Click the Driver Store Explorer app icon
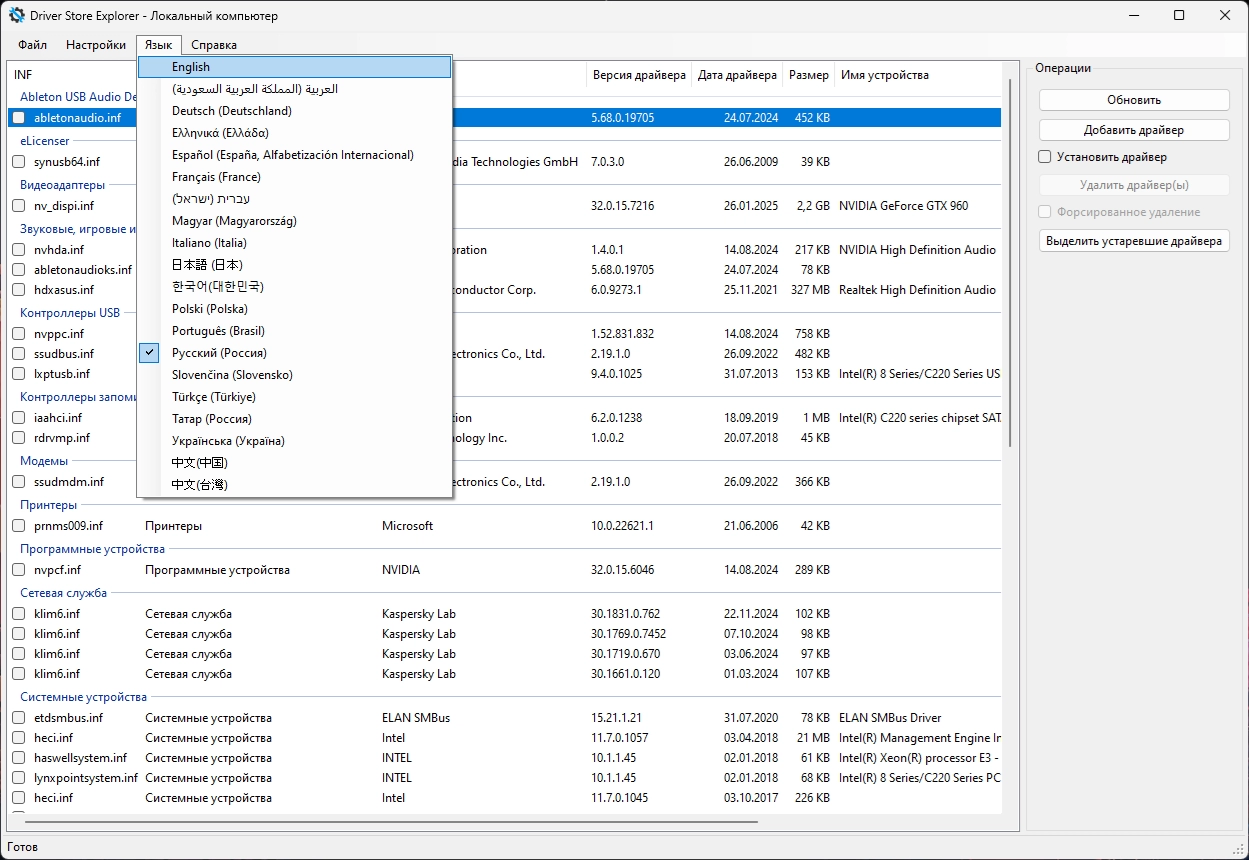Viewport: 1249px width, 860px height. click(17, 16)
